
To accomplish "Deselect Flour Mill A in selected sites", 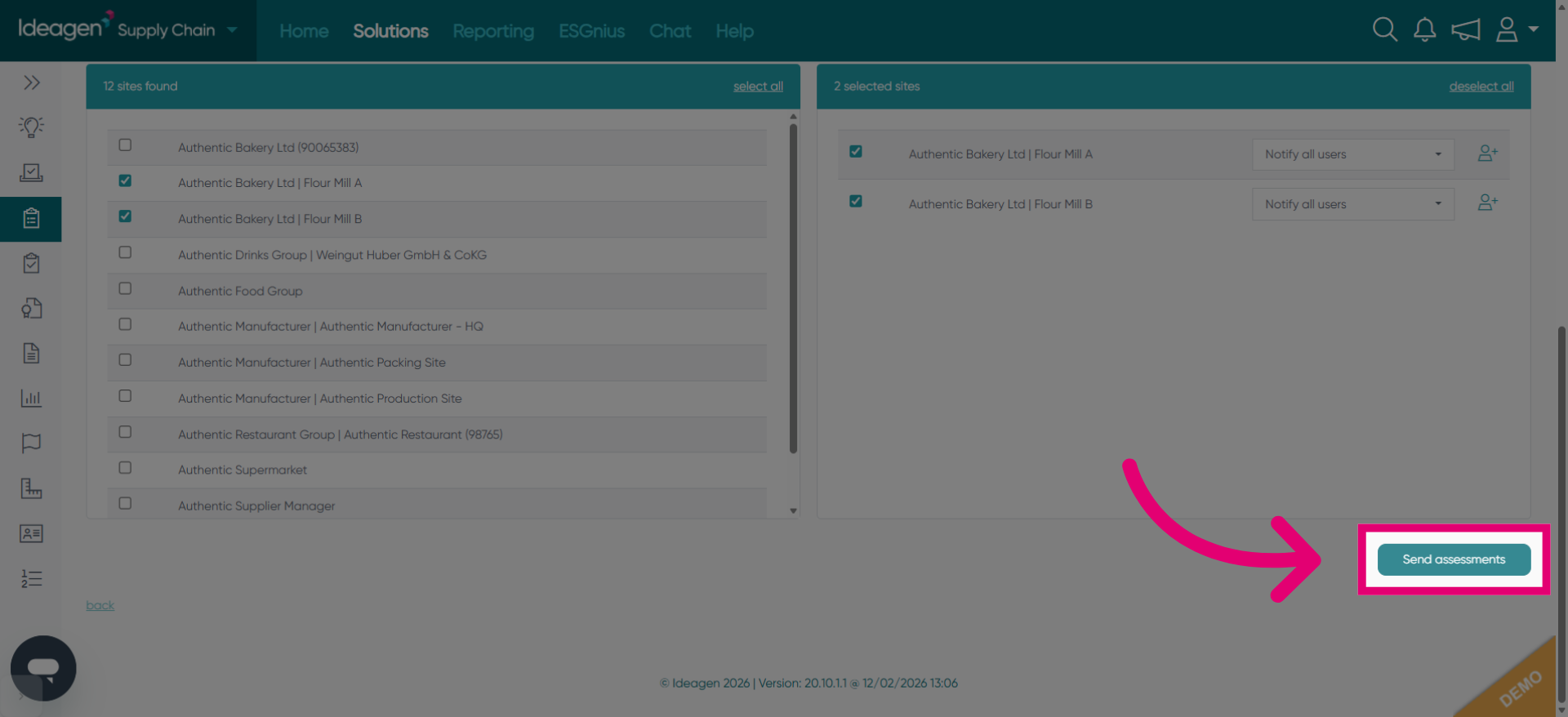I will click(x=856, y=151).
